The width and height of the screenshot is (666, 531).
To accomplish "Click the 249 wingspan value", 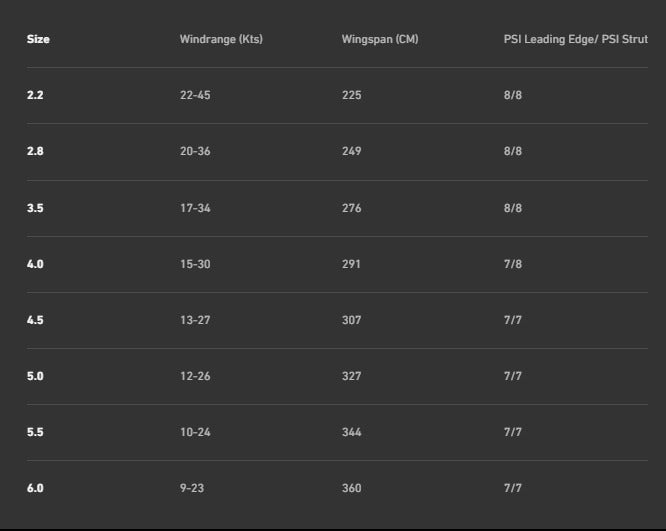I will tap(351, 151).
